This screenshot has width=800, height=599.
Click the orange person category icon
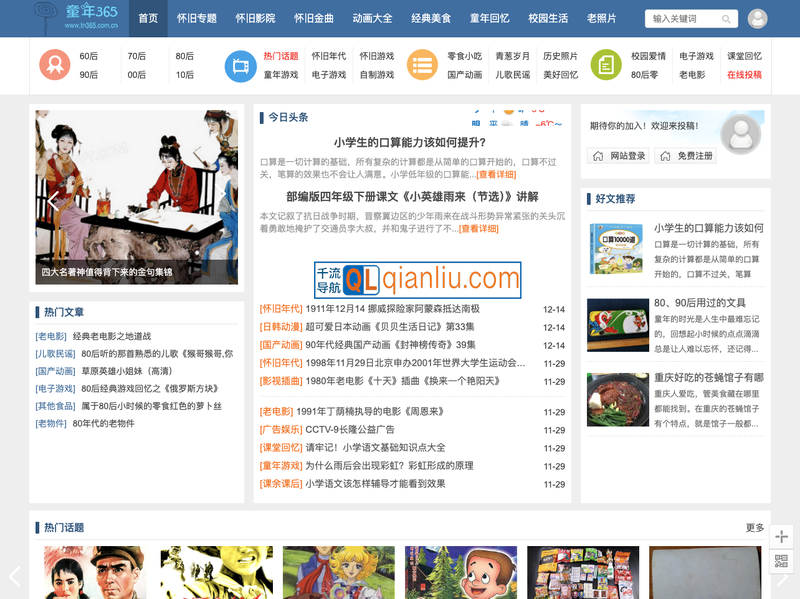54,64
